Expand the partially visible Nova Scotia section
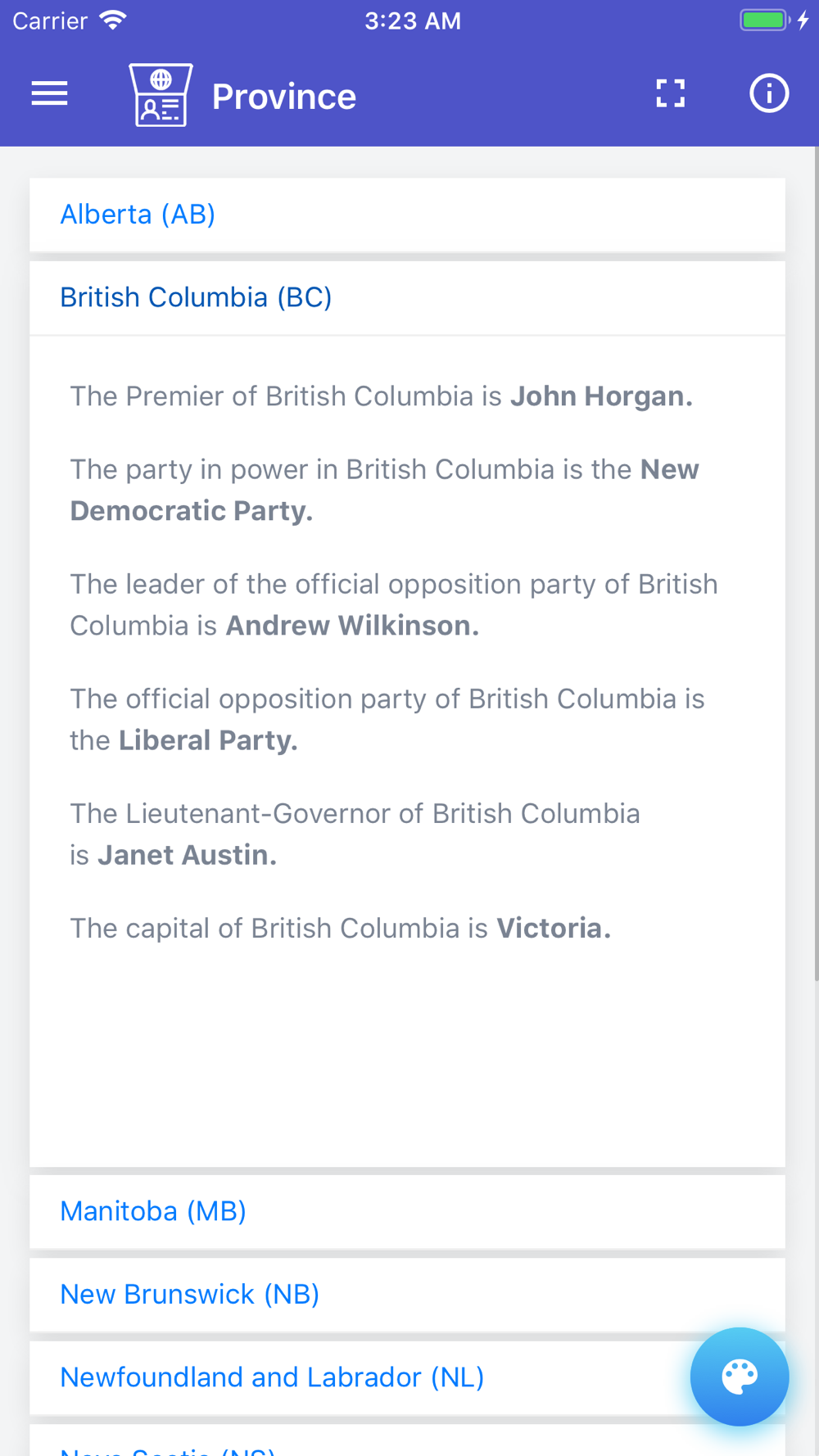Image resolution: width=819 pixels, height=1456 pixels. point(168,1449)
